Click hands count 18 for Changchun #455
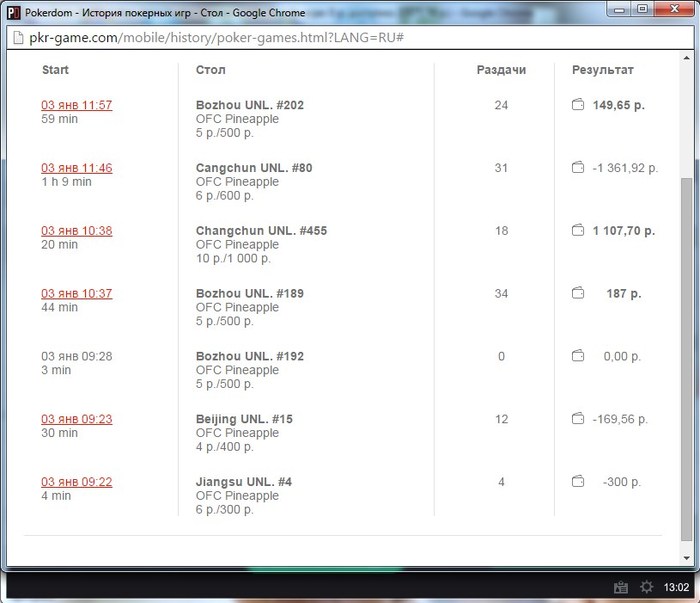 (x=501, y=231)
